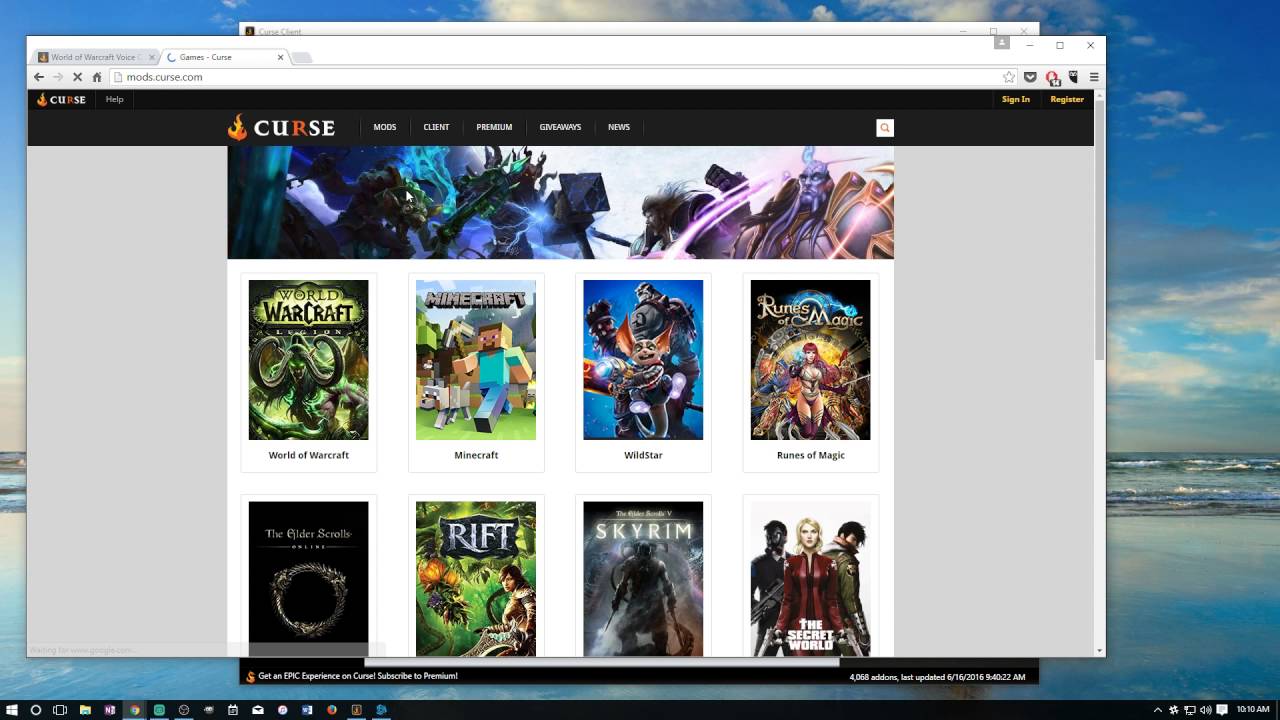Click the Pocket extension icon
Image resolution: width=1280 pixels, height=720 pixels.
click(1030, 77)
